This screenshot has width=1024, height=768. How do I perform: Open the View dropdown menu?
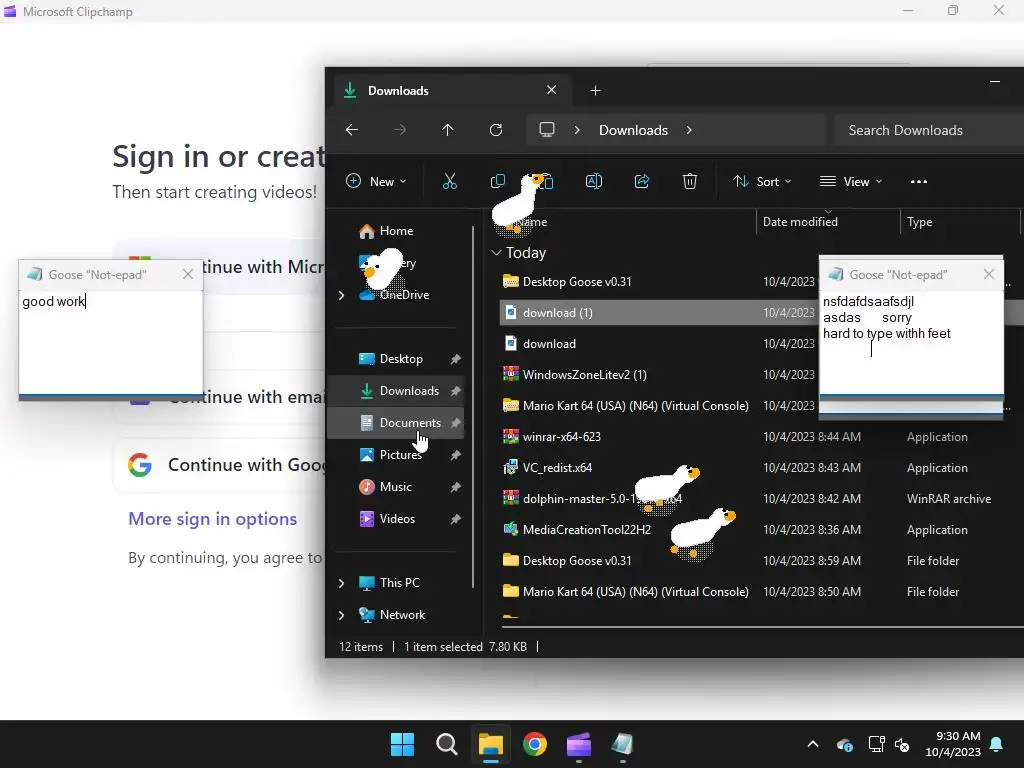[x=851, y=182]
